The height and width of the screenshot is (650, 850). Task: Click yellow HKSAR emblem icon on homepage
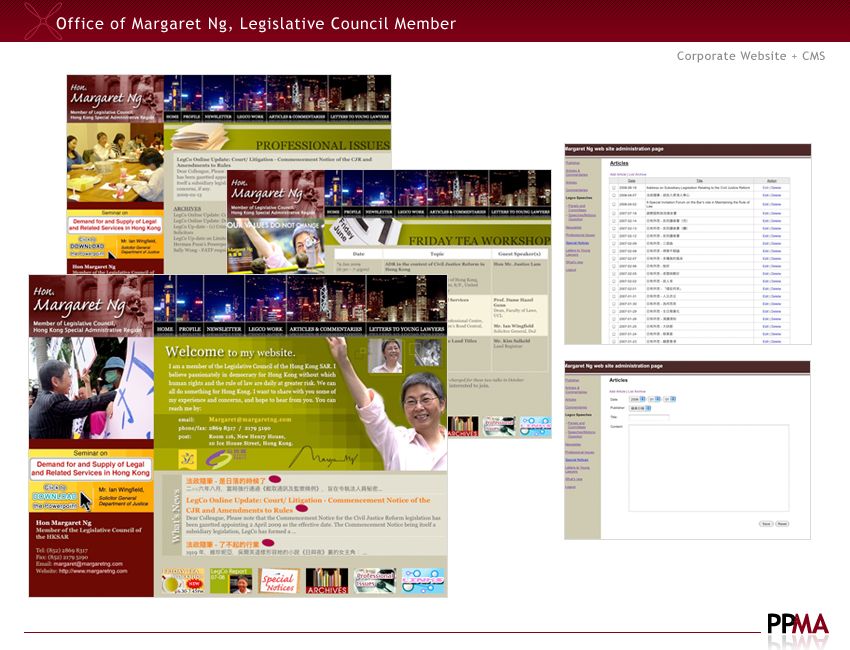click(188, 459)
